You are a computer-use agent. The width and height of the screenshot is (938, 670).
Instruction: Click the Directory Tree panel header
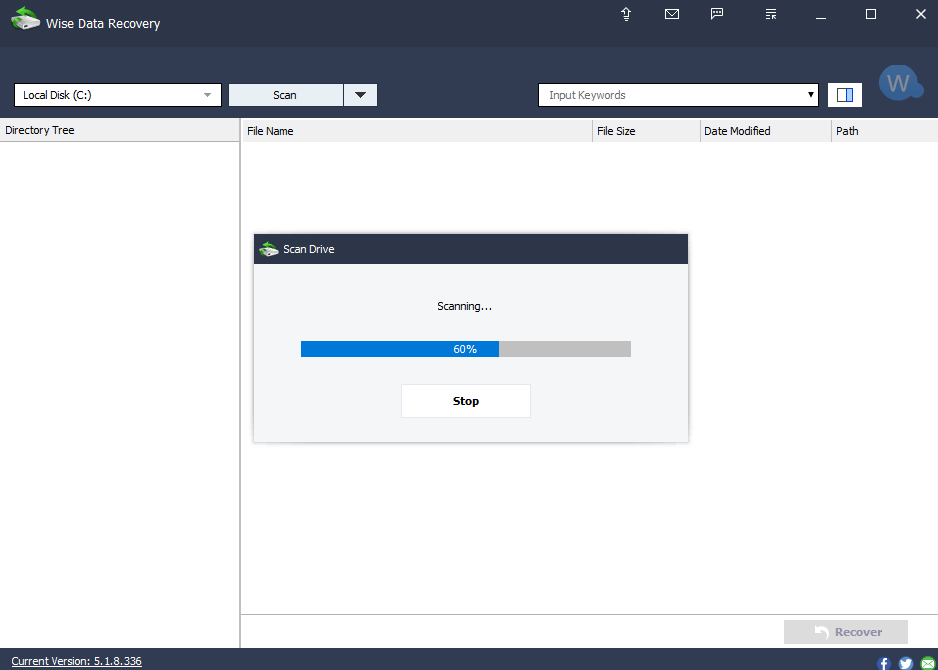(x=120, y=130)
